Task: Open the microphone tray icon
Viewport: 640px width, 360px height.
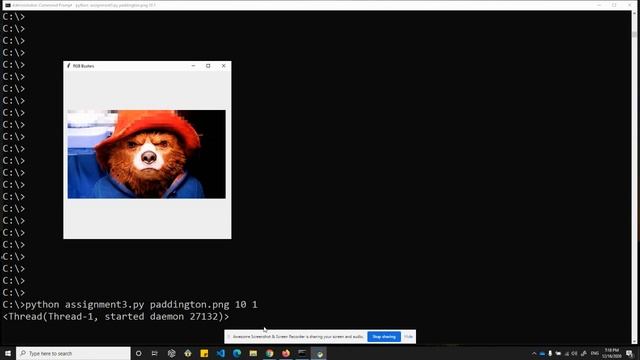Action: pyautogui.click(x=550, y=353)
